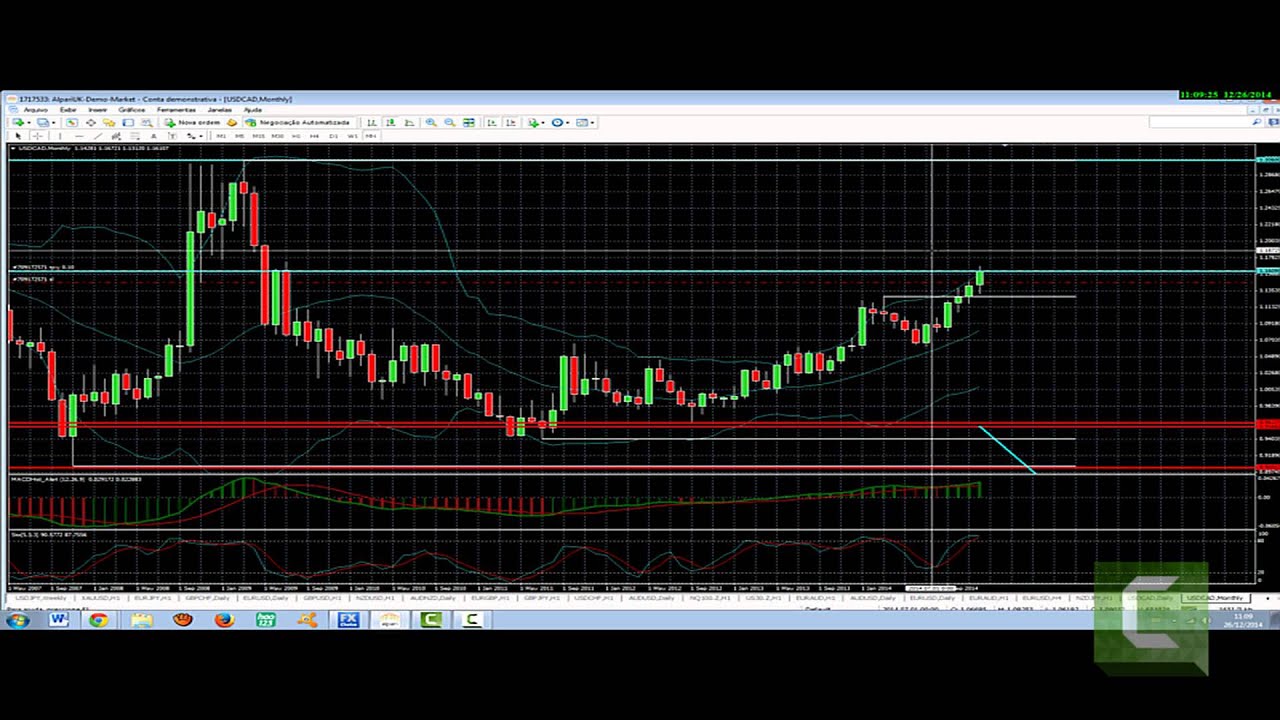
Task: Select the arrow cursor tool
Action: click(18, 136)
